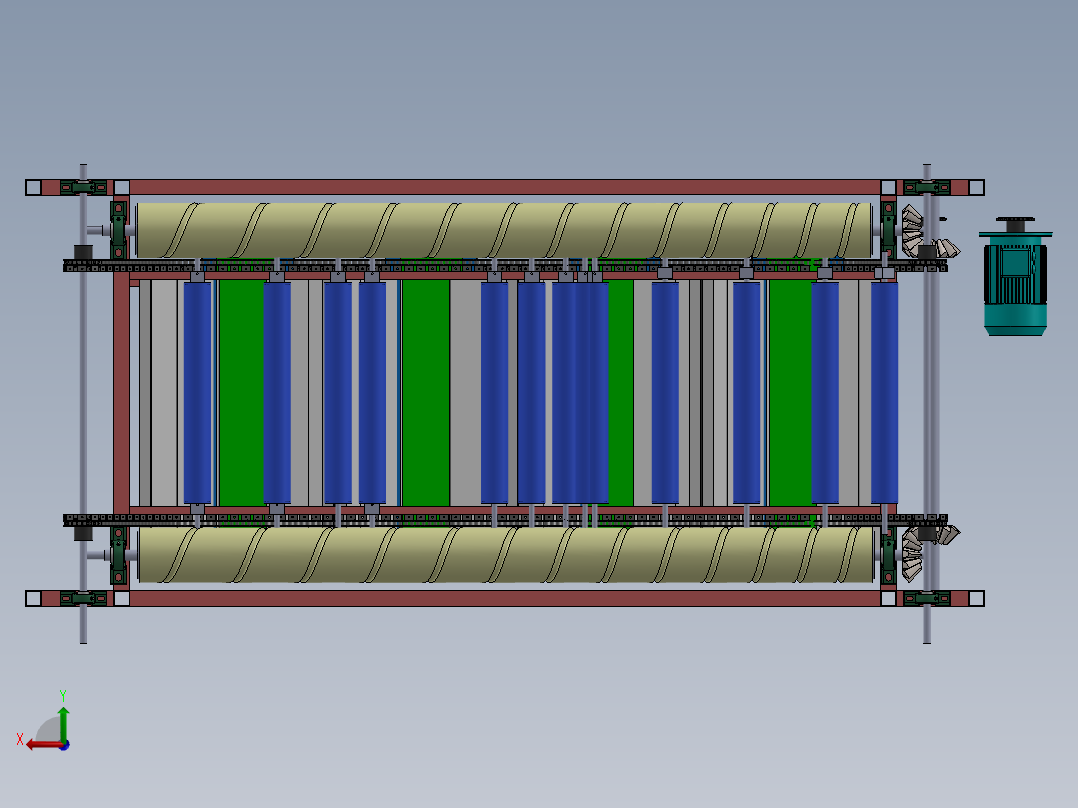The width and height of the screenshot is (1078, 808).
Task: Click the red X axis arrow of triad
Action: [x=43, y=745]
